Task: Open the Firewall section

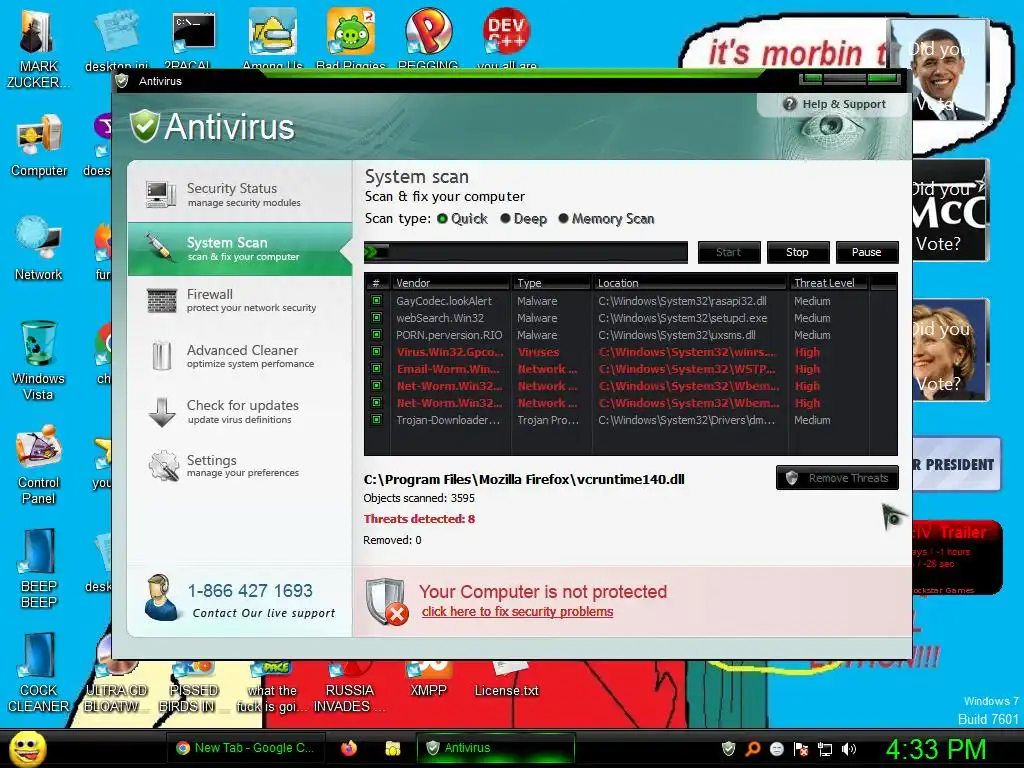Action: pyautogui.click(x=239, y=300)
